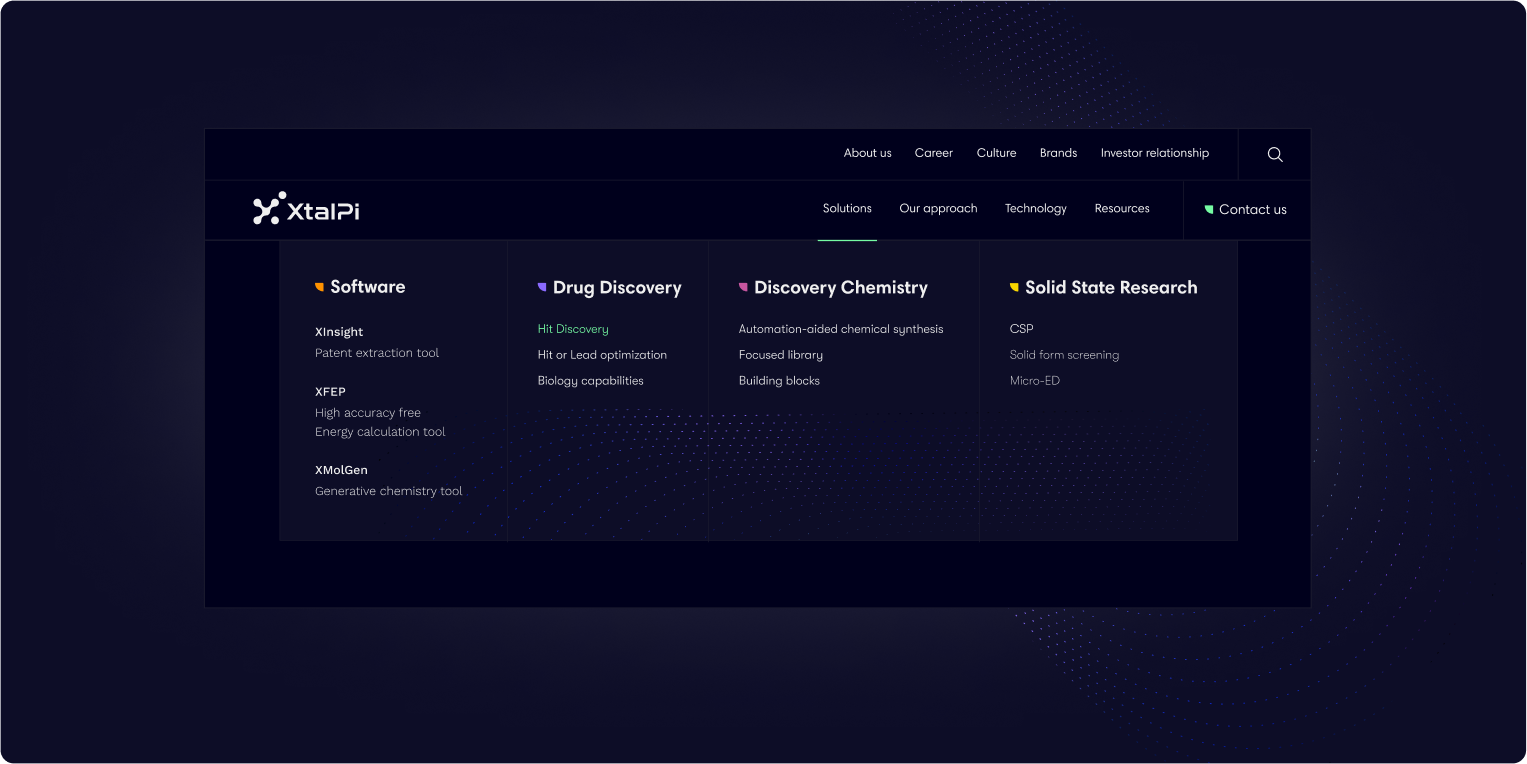Open Hit or Lead optimization
This screenshot has height=764, width=1527.
[602, 355]
